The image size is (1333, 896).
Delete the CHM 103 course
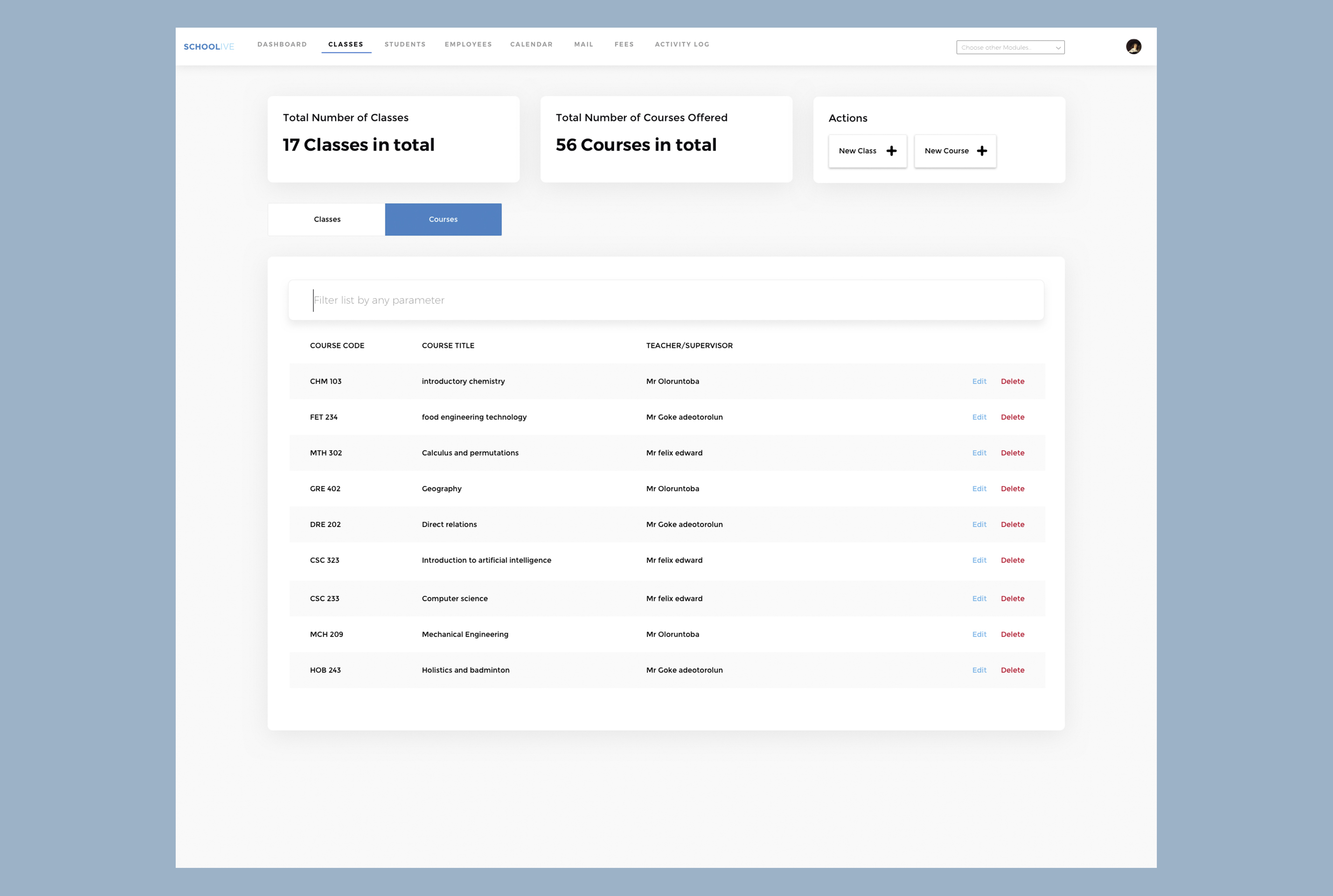click(1013, 381)
